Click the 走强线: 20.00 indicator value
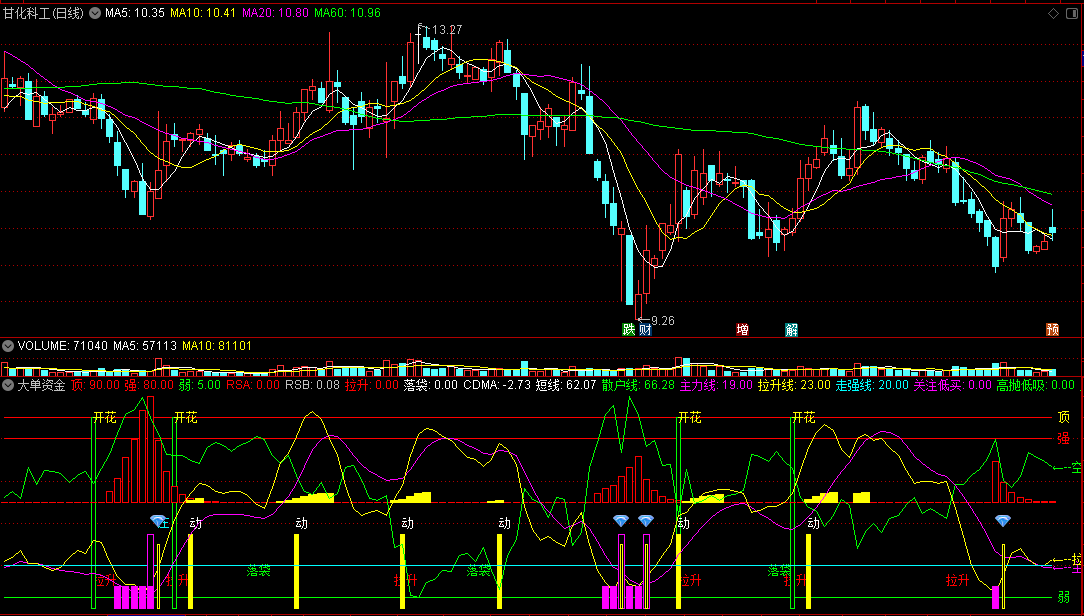Image resolution: width=1084 pixels, height=616 pixels. pyautogui.click(x=872, y=385)
